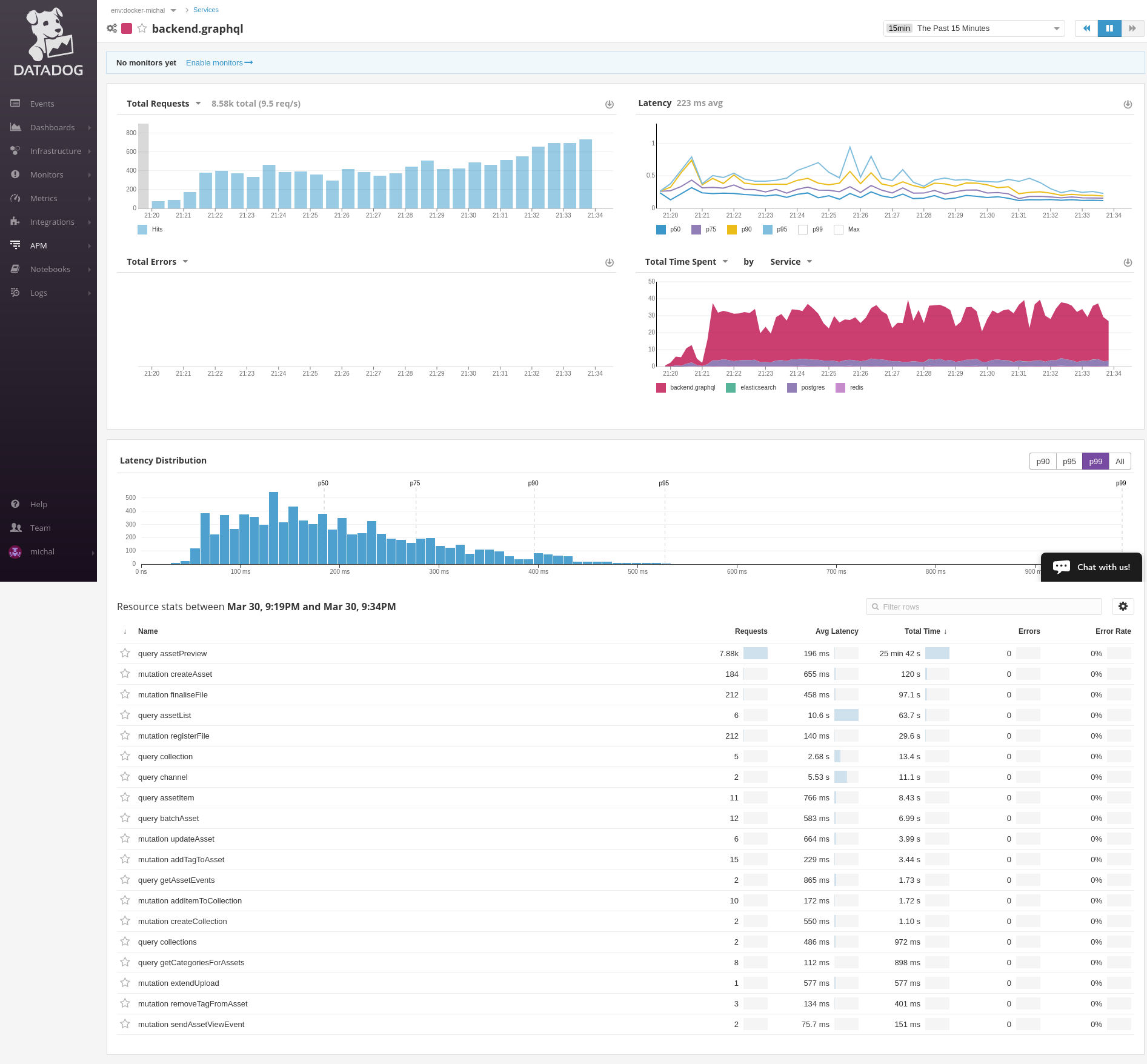The image size is (1147, 1064).
Task: Go to Services breadcrumb link
Action: click(x=206, y=10)
